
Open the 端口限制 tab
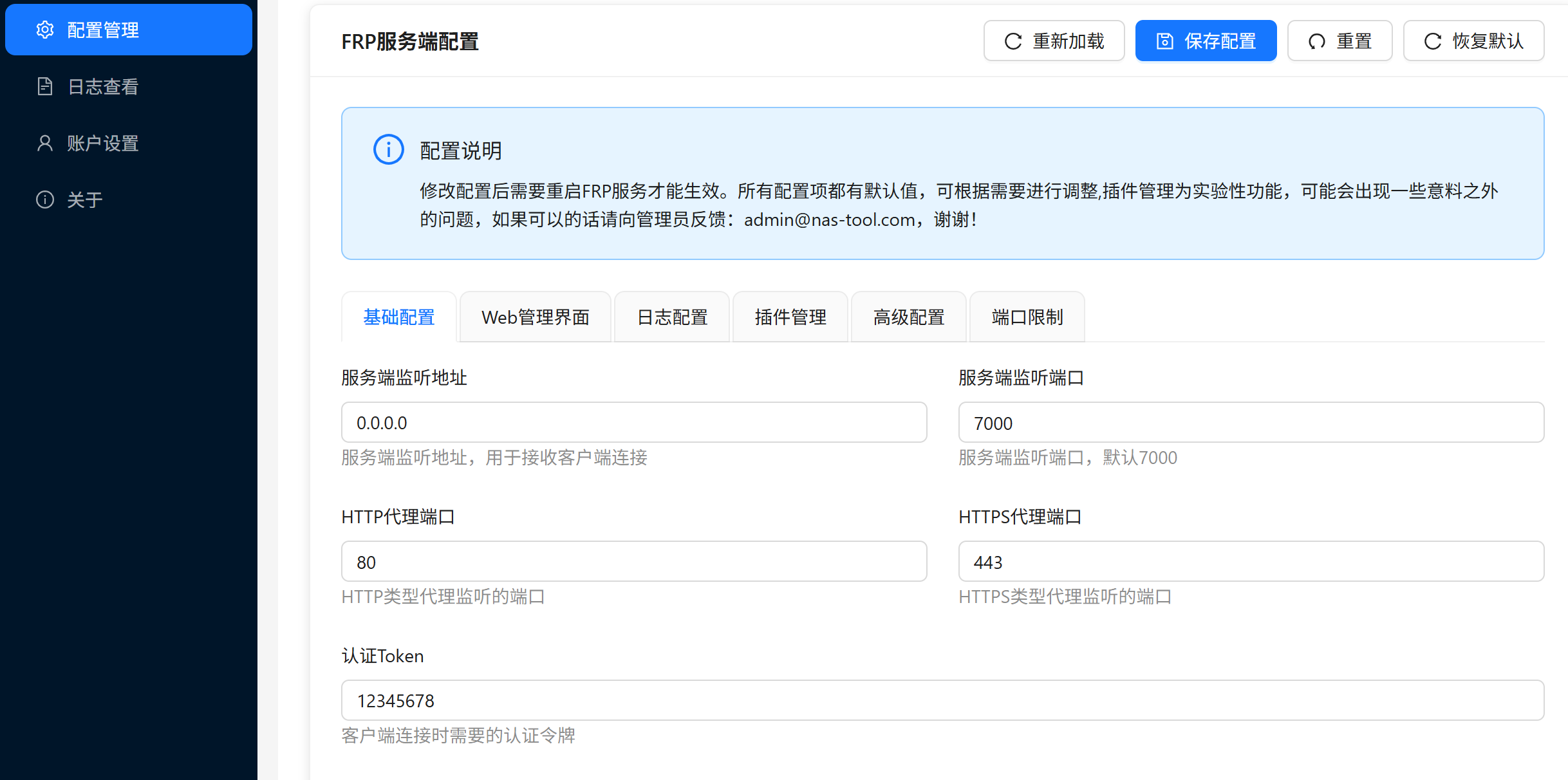[x=1027, y=317]
